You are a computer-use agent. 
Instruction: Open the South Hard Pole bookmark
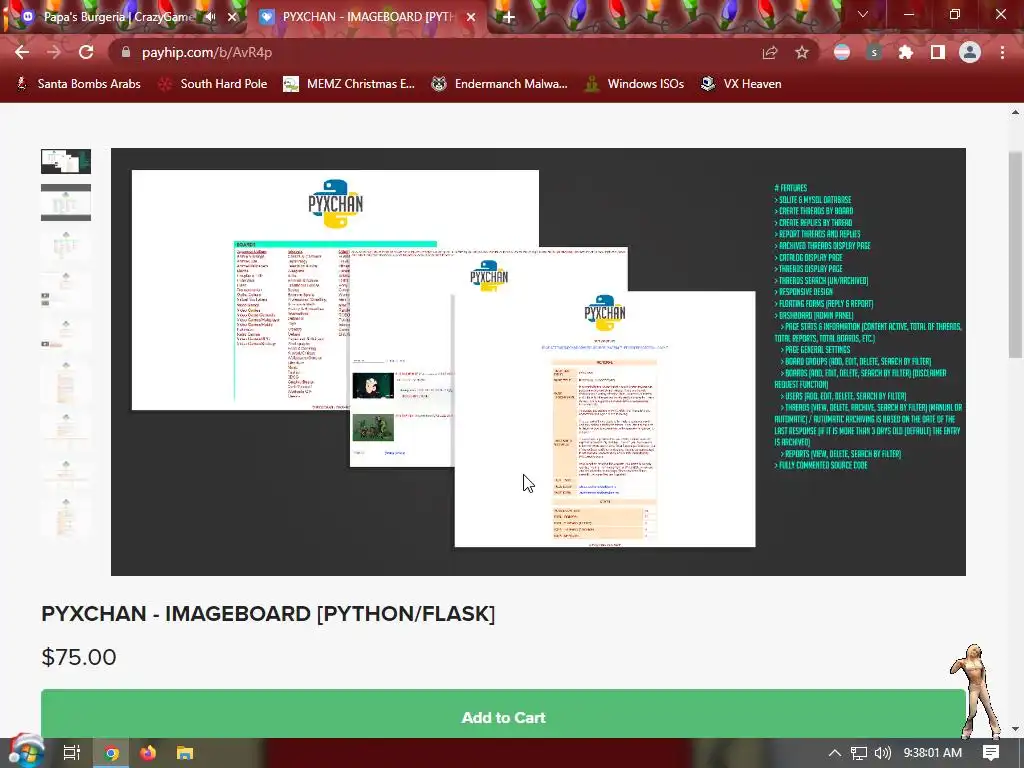213,84
